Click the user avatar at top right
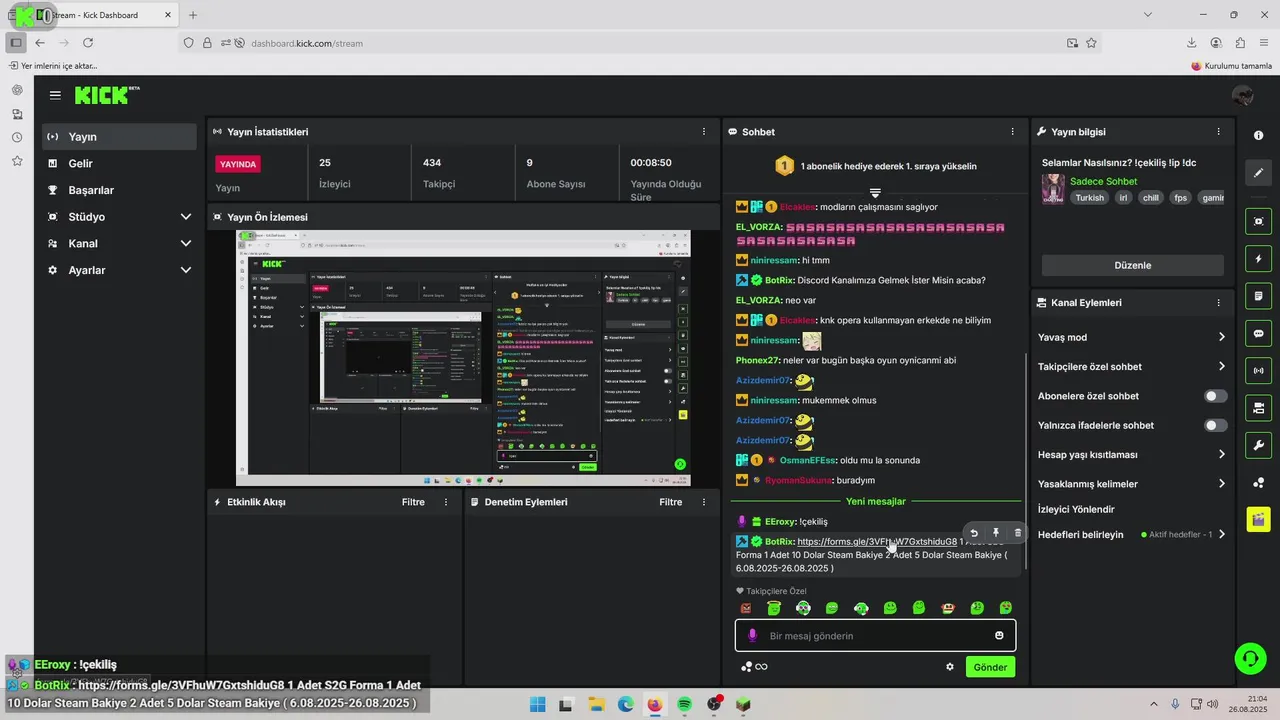Screen dimensions: 1280x720 (x=1243, y=96)
